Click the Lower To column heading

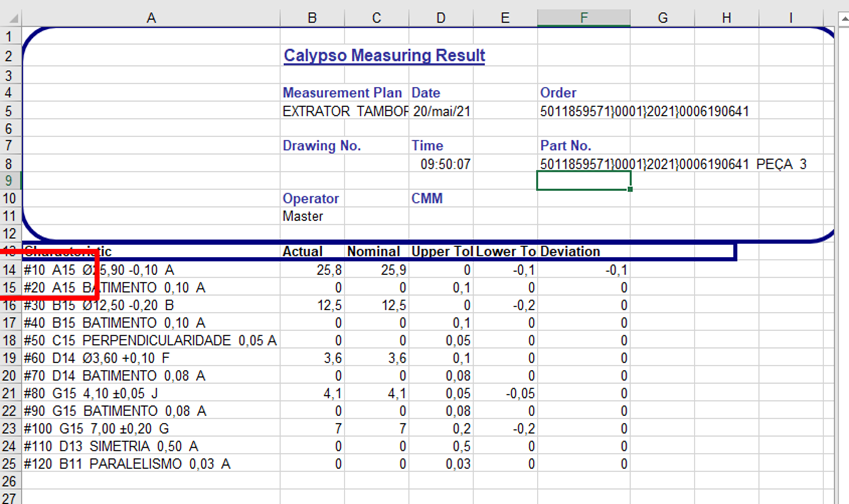tap(506, 252)
